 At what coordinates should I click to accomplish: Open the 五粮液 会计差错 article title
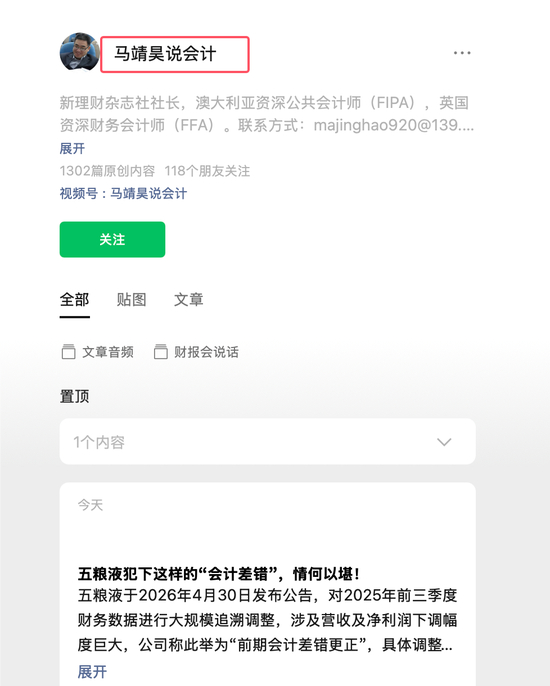point(219,574)
